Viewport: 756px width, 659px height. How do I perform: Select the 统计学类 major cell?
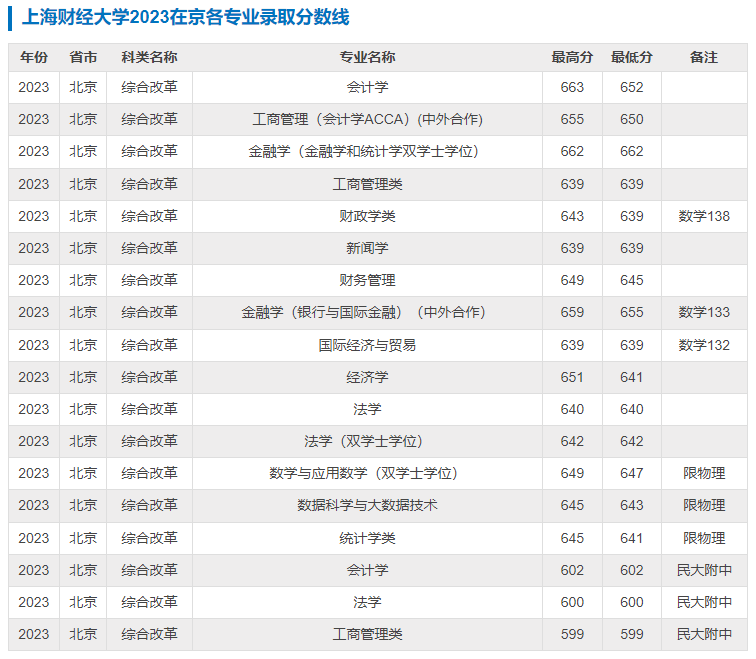[367, 538]
